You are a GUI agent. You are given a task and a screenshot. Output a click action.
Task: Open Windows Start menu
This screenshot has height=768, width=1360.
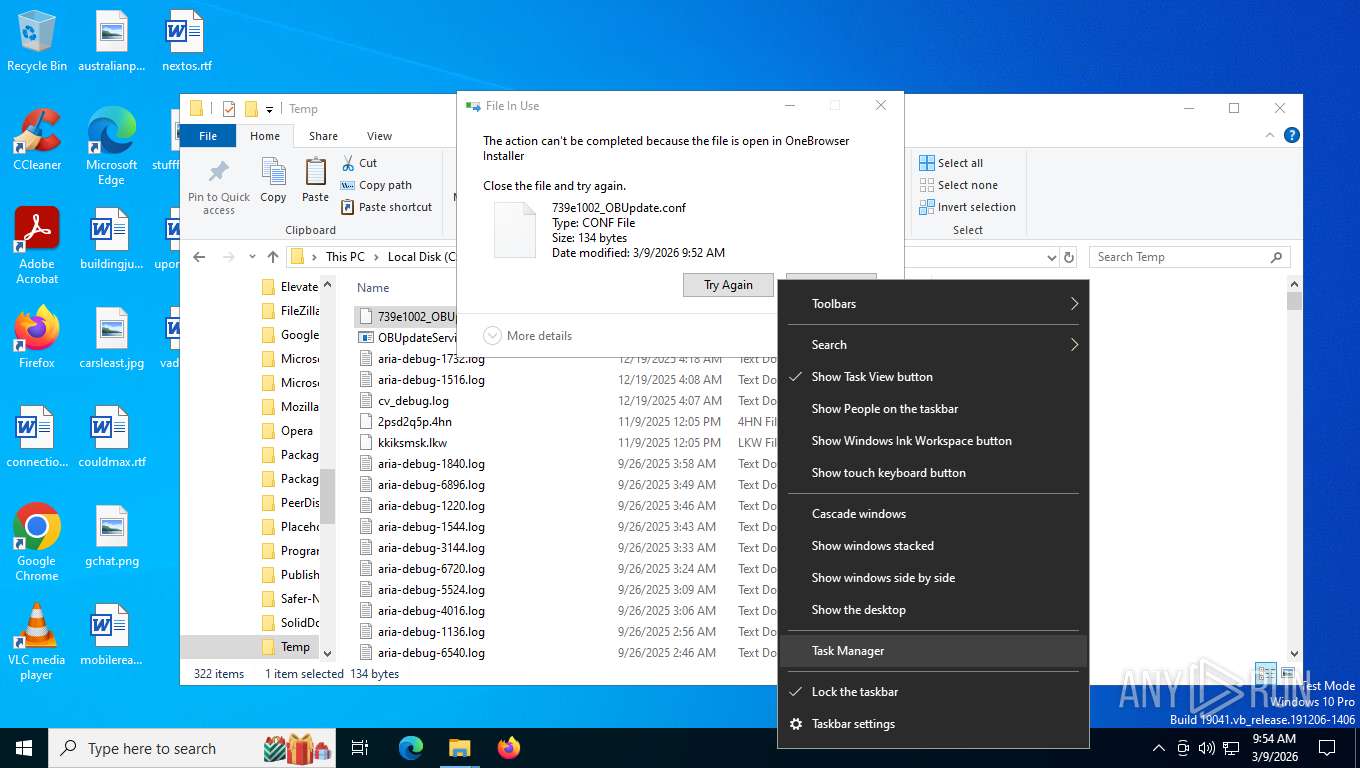tap(24, 748)
